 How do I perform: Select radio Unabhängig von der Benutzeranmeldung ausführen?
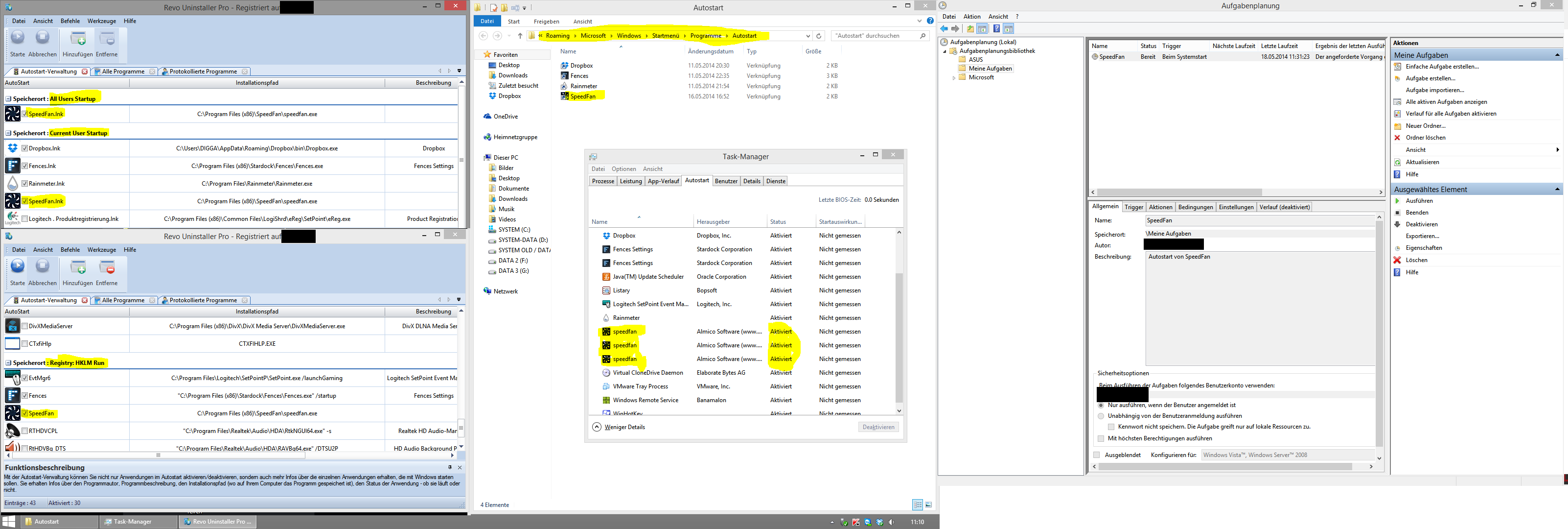pyautogui.click(x=1101, y=416)
